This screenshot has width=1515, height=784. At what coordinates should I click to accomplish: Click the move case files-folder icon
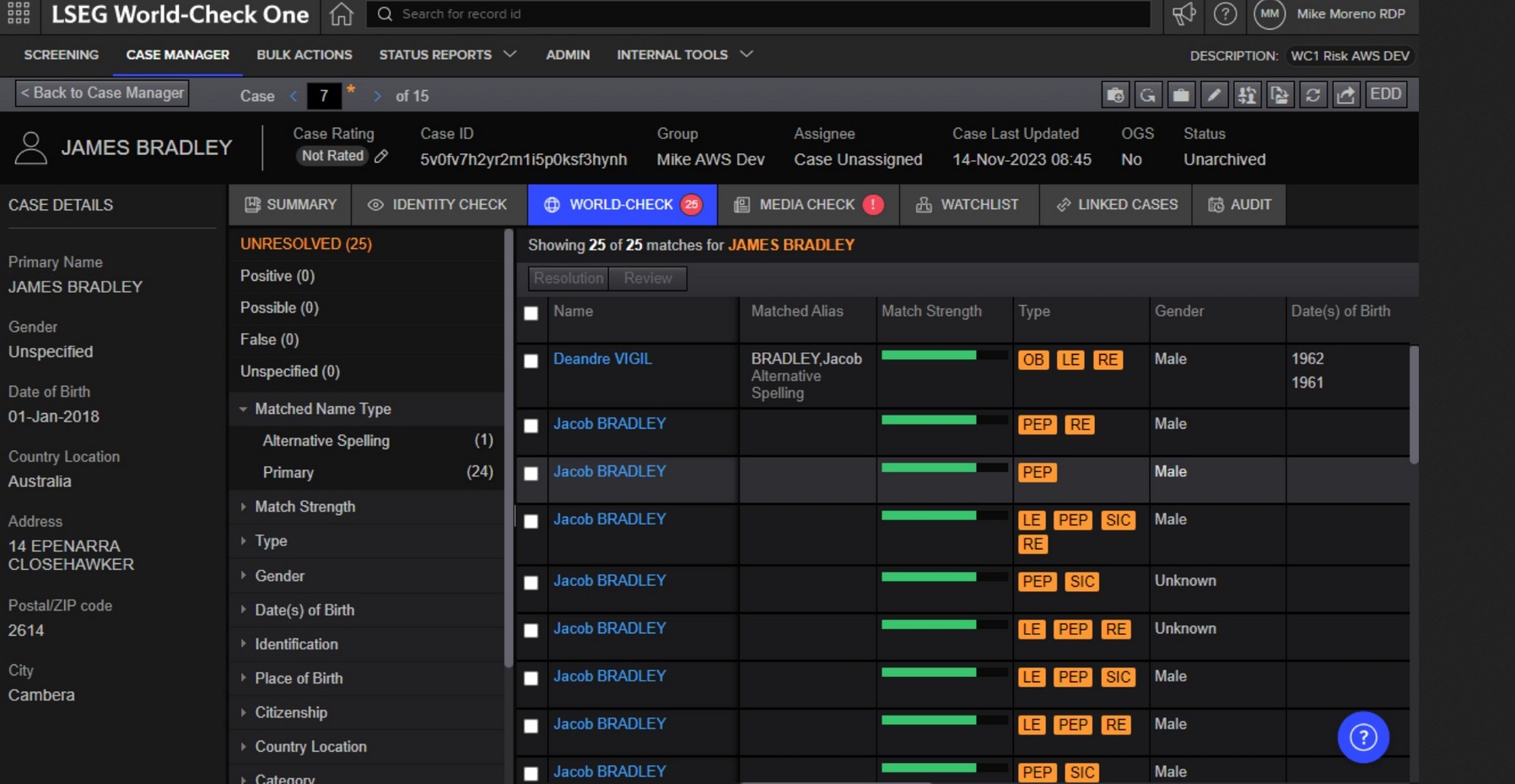coord(1280,94)
